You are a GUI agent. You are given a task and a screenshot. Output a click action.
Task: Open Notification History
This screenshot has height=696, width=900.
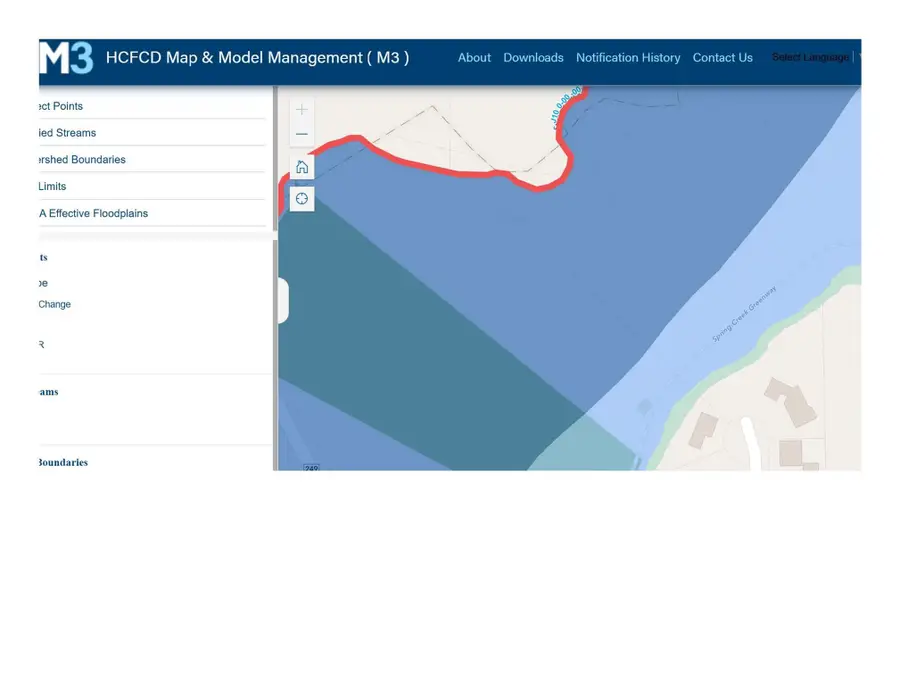click(x=628, y=58)
